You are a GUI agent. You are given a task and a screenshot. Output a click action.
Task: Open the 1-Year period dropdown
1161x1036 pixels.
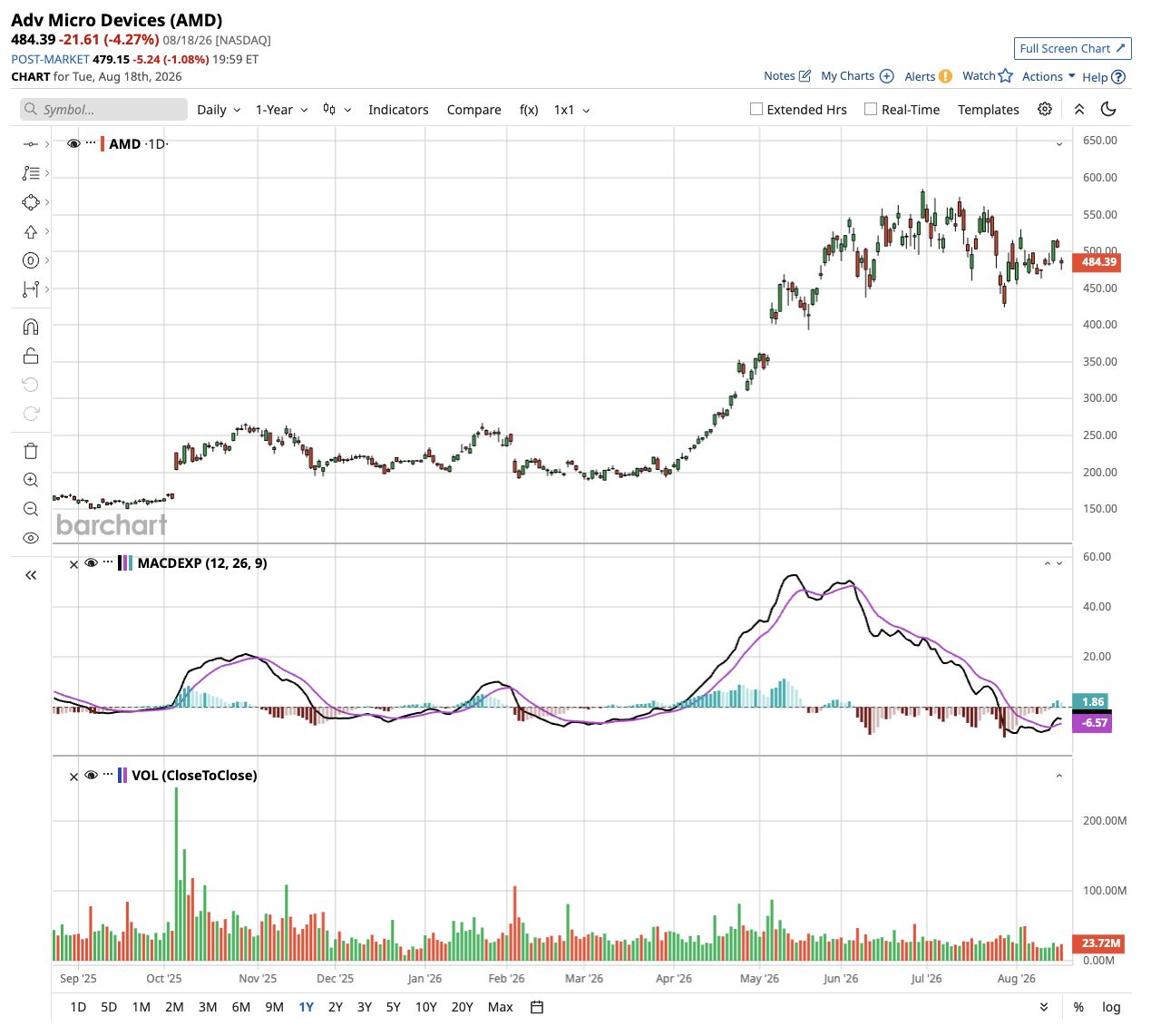point(281,110)
